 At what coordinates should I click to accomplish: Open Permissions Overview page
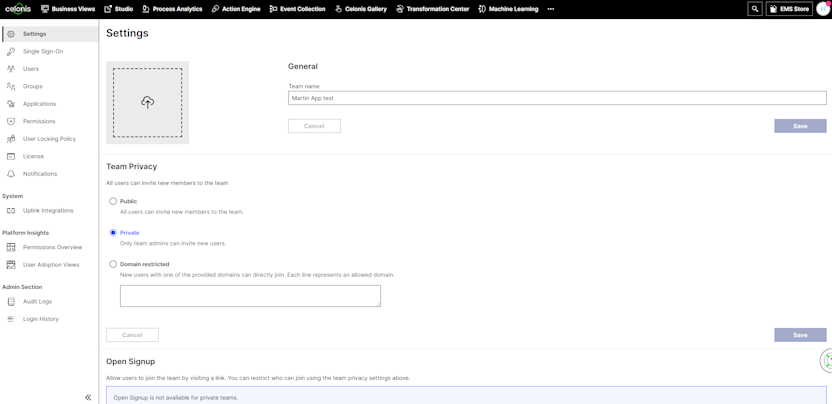point(53,247)
